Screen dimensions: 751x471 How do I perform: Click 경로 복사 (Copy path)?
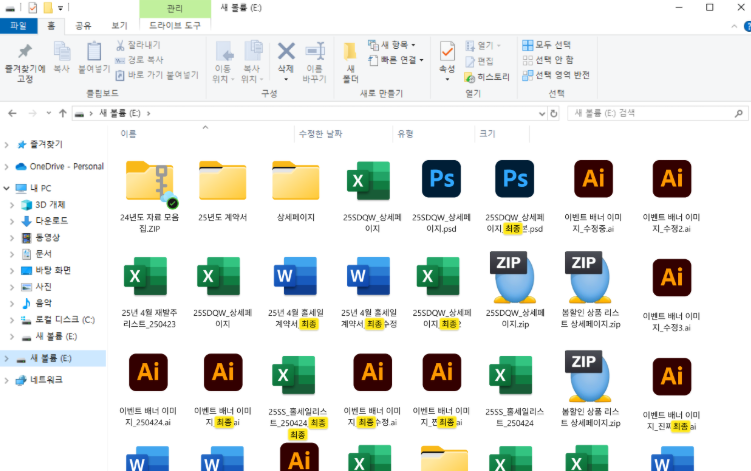click(x=139, y=60)
